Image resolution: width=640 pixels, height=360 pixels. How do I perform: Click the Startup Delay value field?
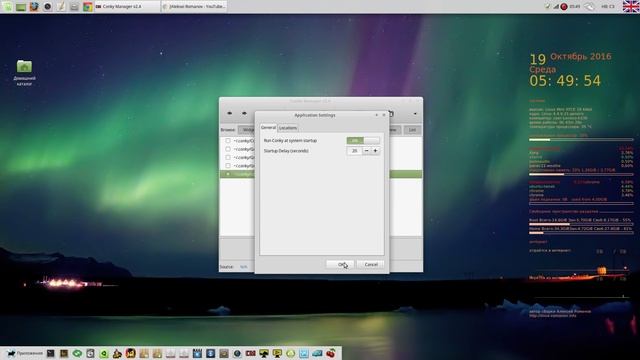pos(354,151)
